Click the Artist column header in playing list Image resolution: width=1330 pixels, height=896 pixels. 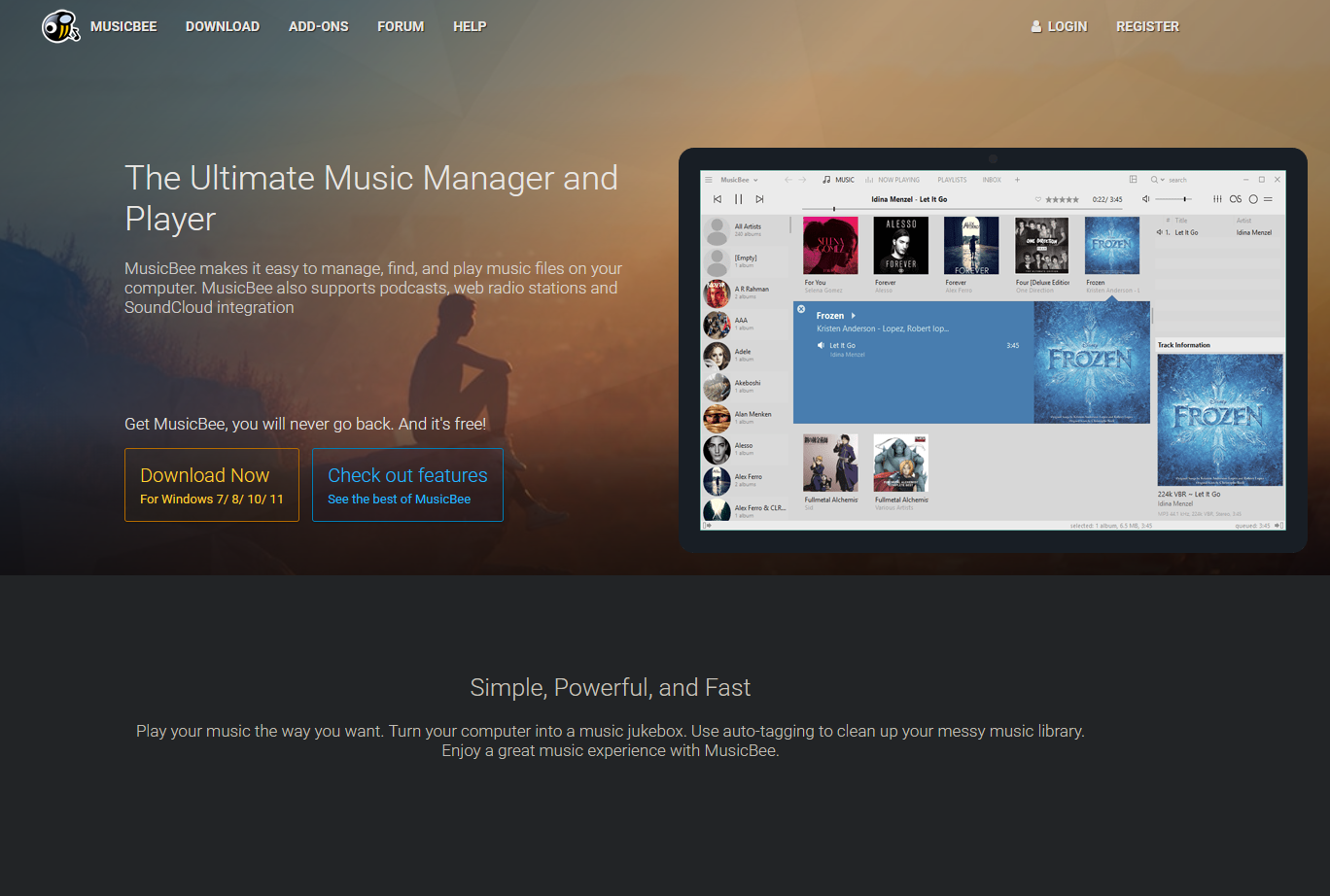coord(1243,221)
